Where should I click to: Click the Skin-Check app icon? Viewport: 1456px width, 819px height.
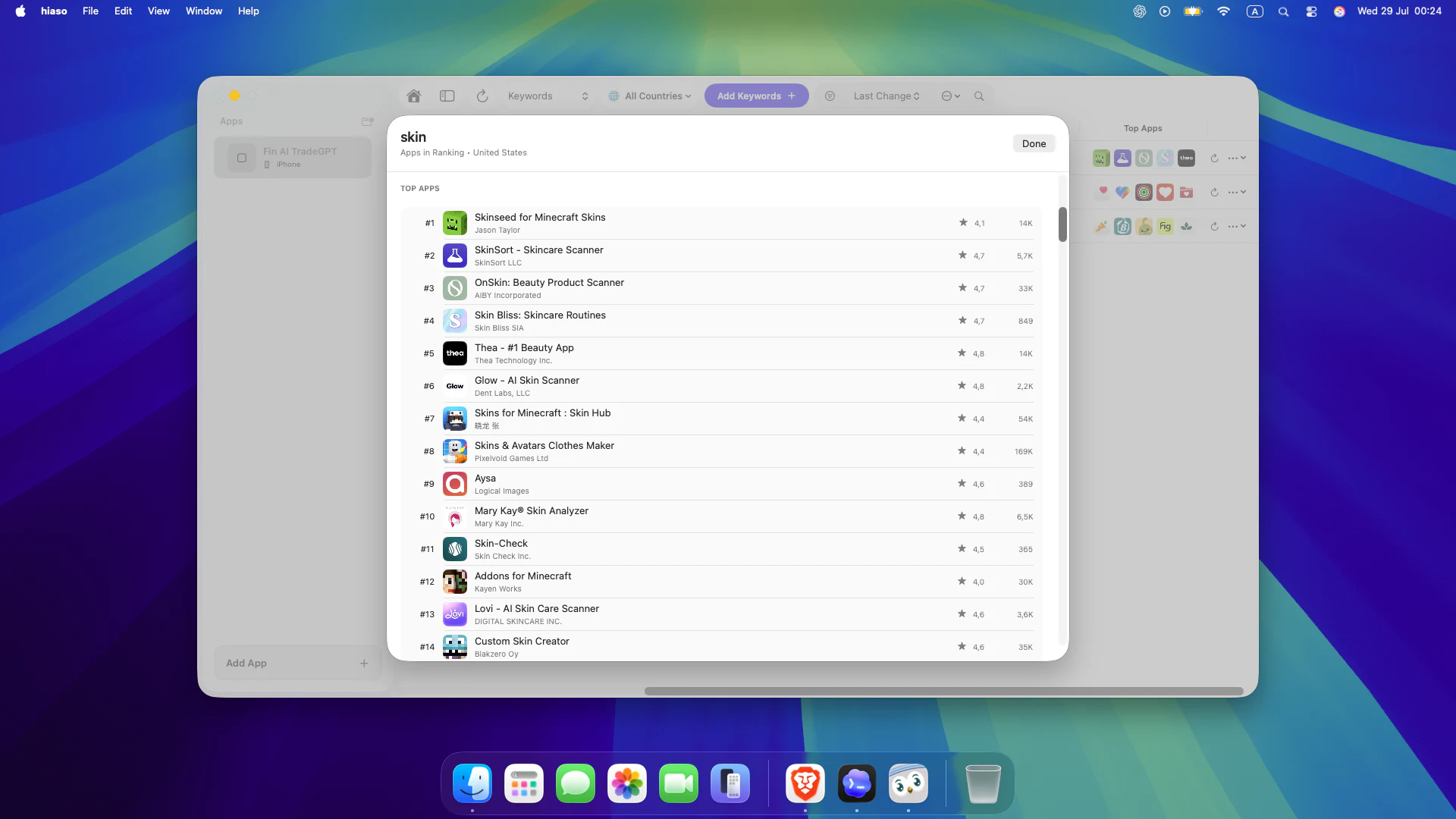click(x=455, y=550)
